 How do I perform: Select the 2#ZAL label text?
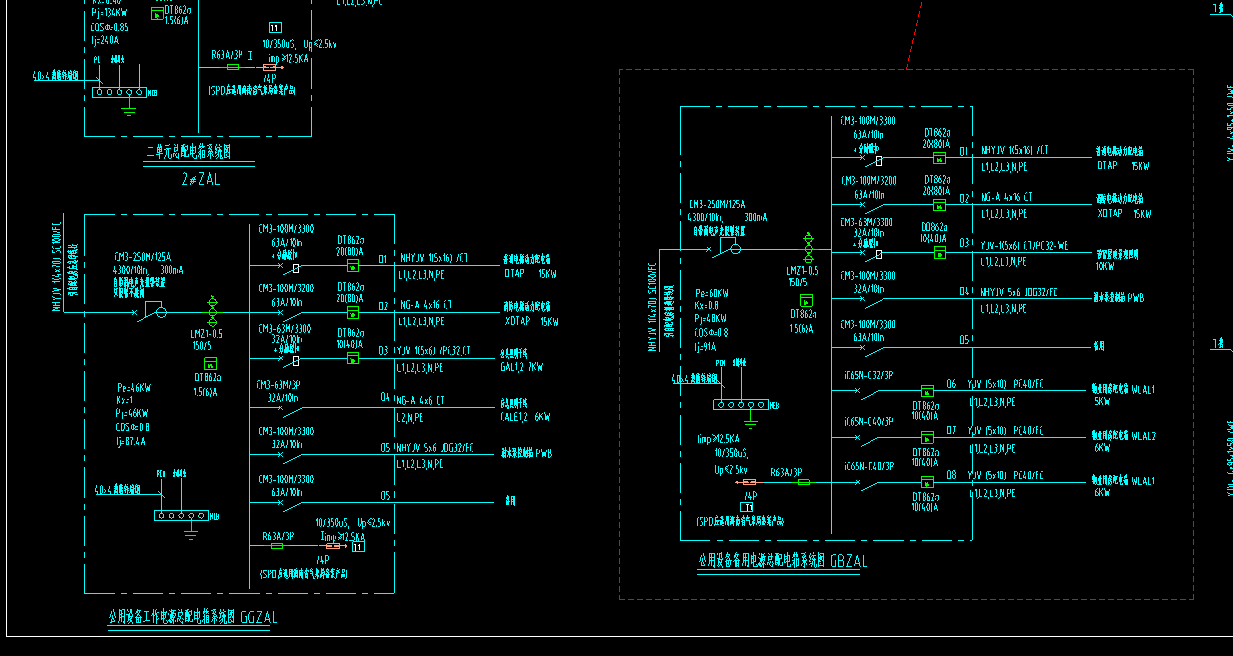tap(200, 180)
